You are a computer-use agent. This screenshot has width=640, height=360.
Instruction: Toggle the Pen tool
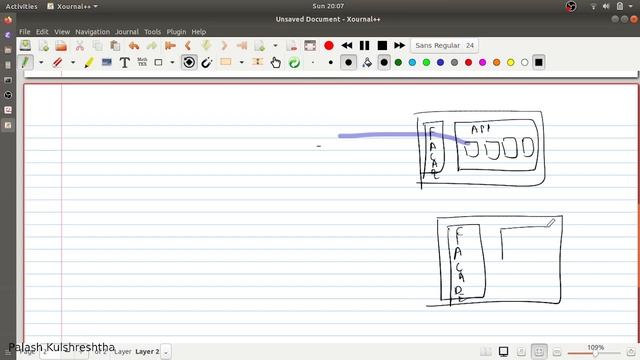coord(25,62)
